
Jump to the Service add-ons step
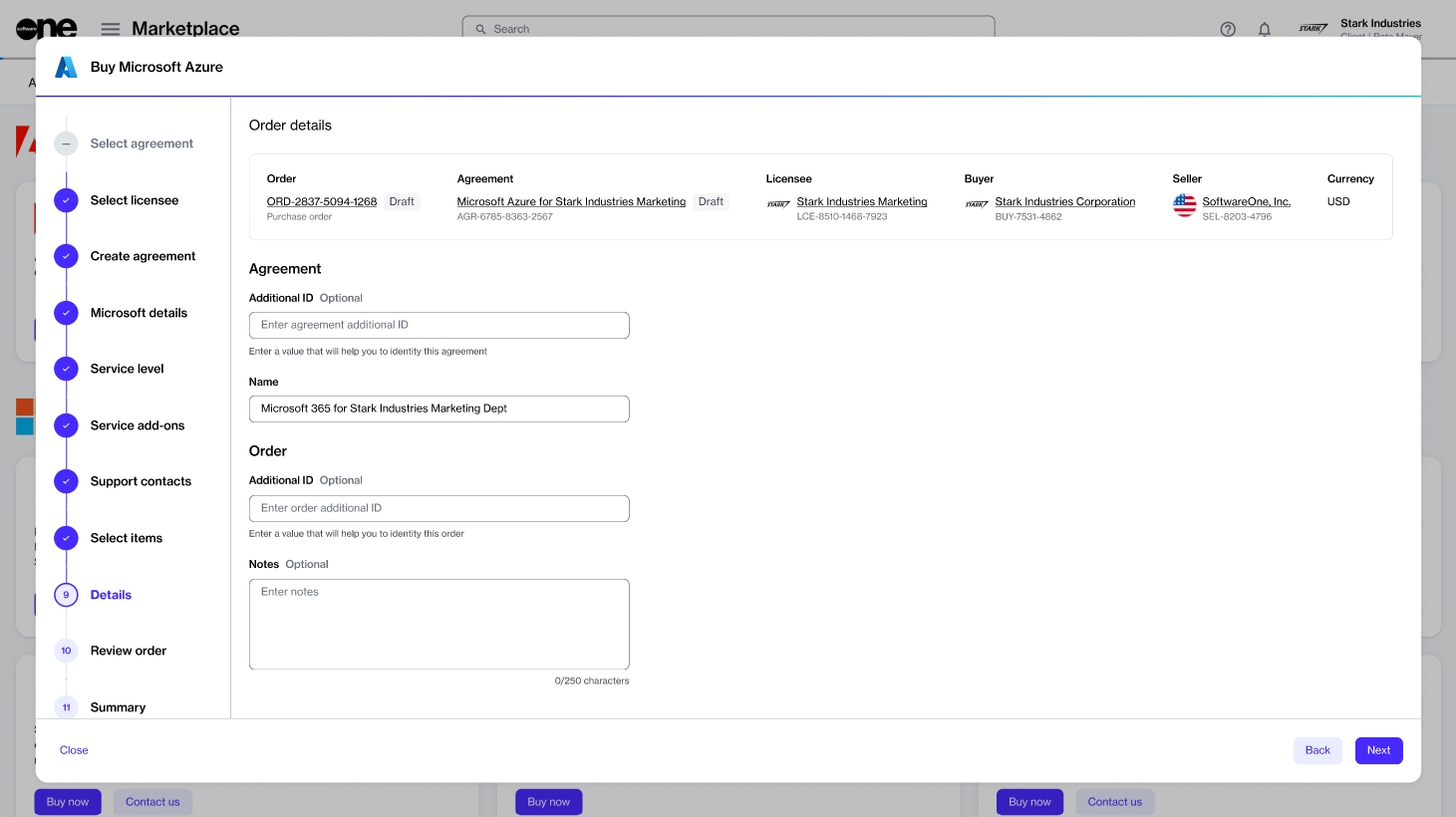click(138, 425)
